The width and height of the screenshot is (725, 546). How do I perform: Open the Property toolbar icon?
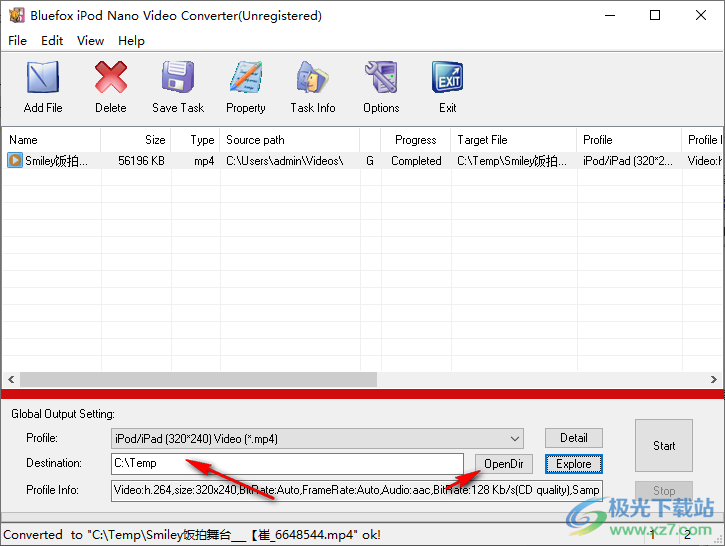tap(246, 77)
